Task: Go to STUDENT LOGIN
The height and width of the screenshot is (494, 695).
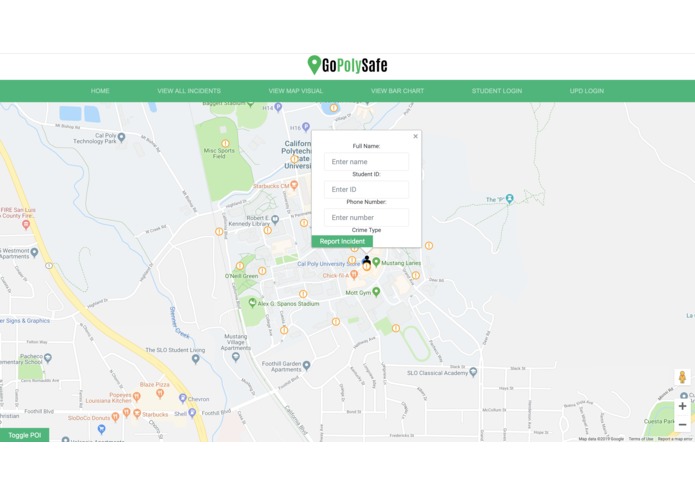Action: (497, 91)
